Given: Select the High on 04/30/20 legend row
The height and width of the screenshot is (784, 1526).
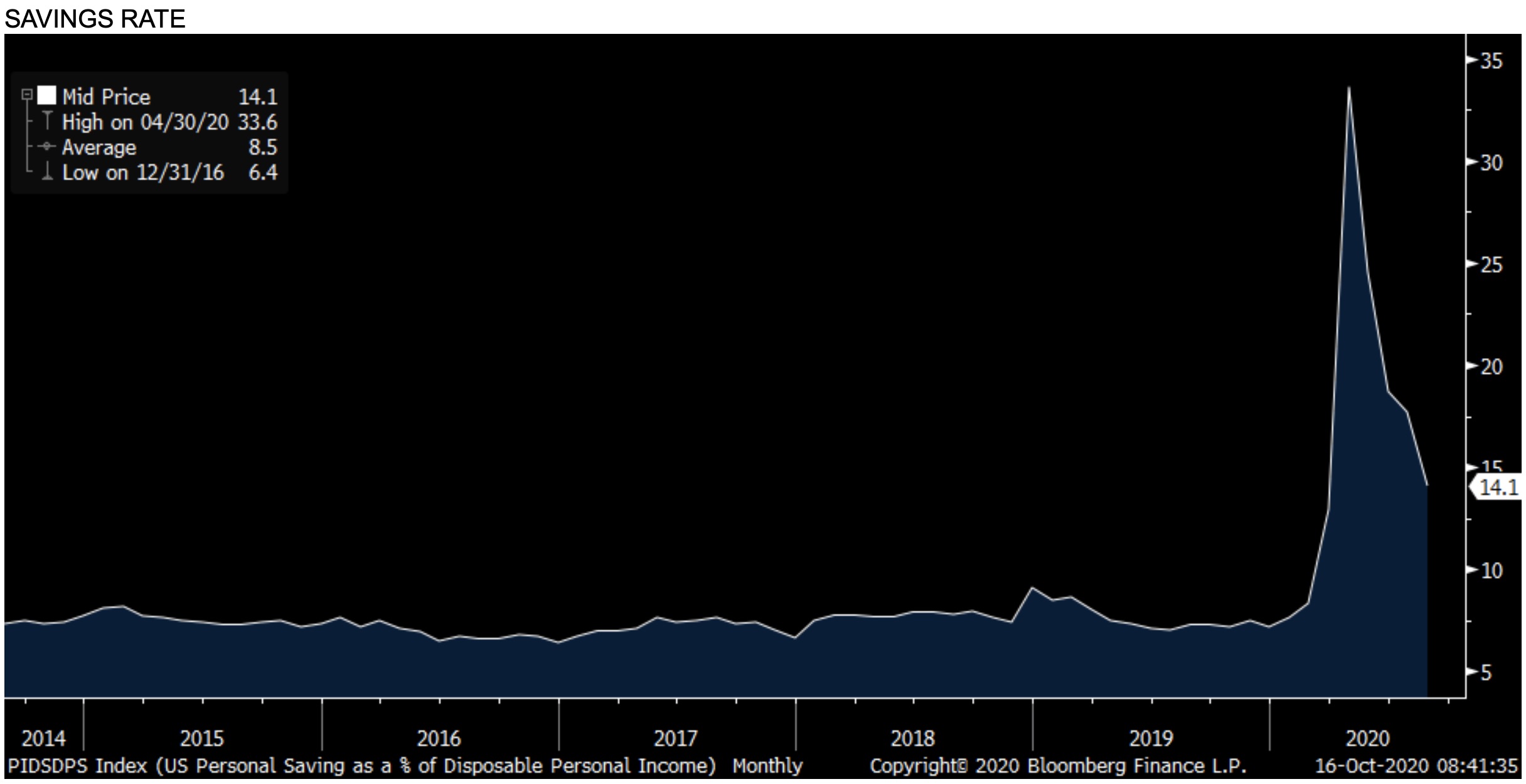Looking at the screenshot, I should pyautogui.click(x=145, y=122).
